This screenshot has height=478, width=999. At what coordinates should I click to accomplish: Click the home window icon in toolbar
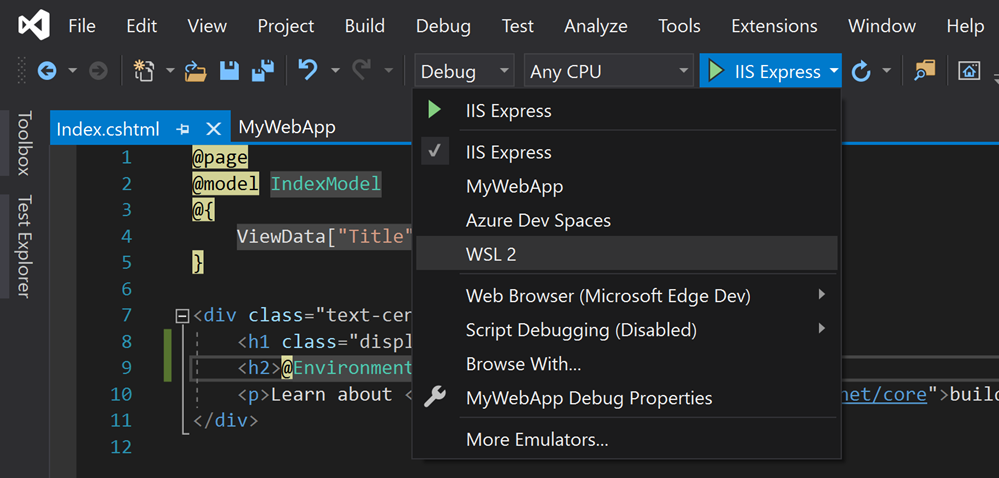(969, 71)
